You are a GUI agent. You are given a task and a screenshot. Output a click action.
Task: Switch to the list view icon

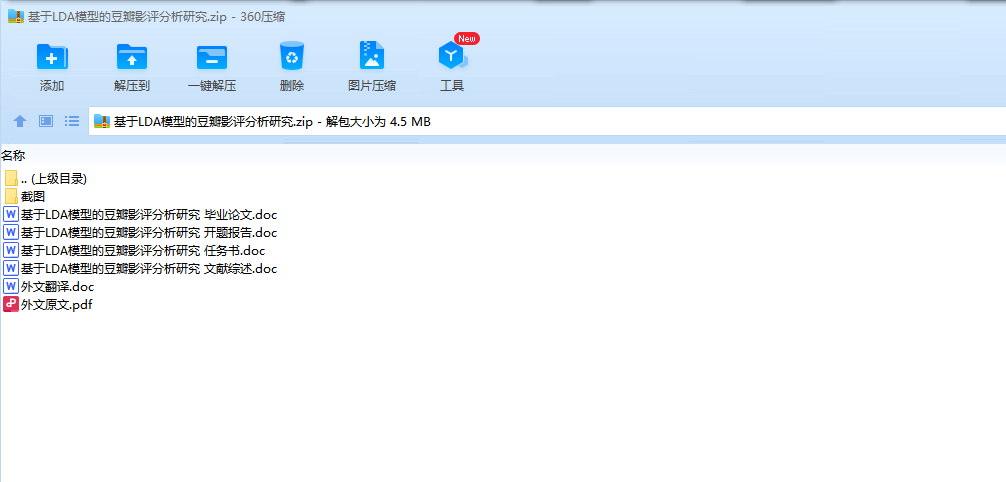(72, 121)
